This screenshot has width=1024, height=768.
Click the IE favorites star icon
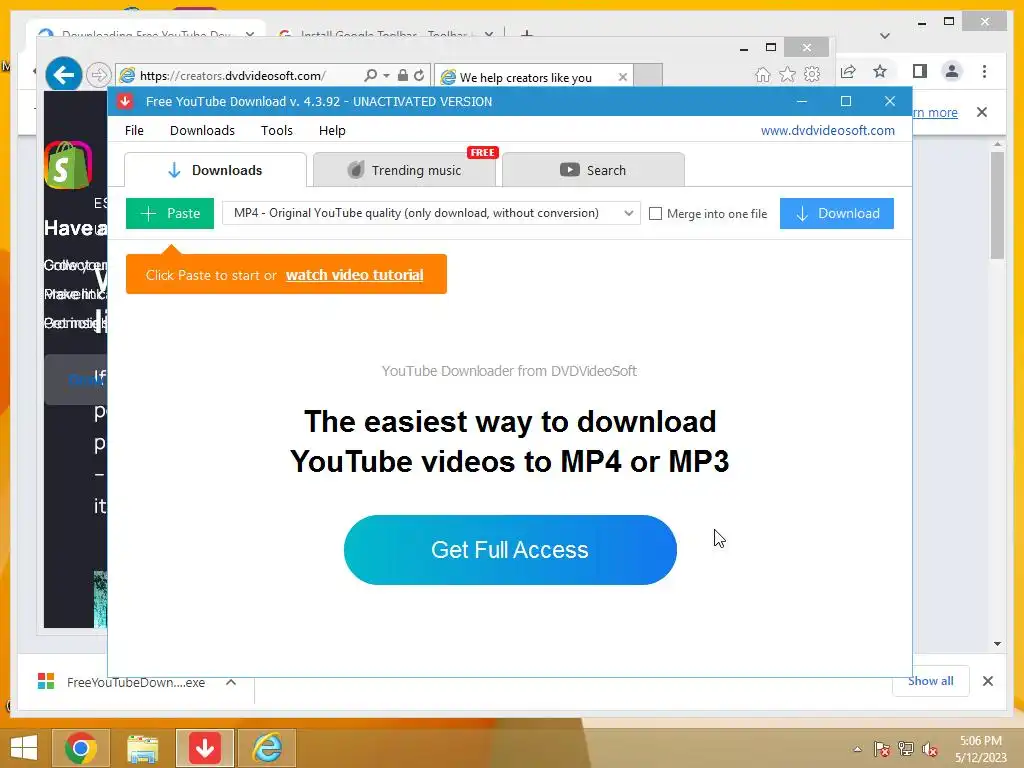[788, 74]
